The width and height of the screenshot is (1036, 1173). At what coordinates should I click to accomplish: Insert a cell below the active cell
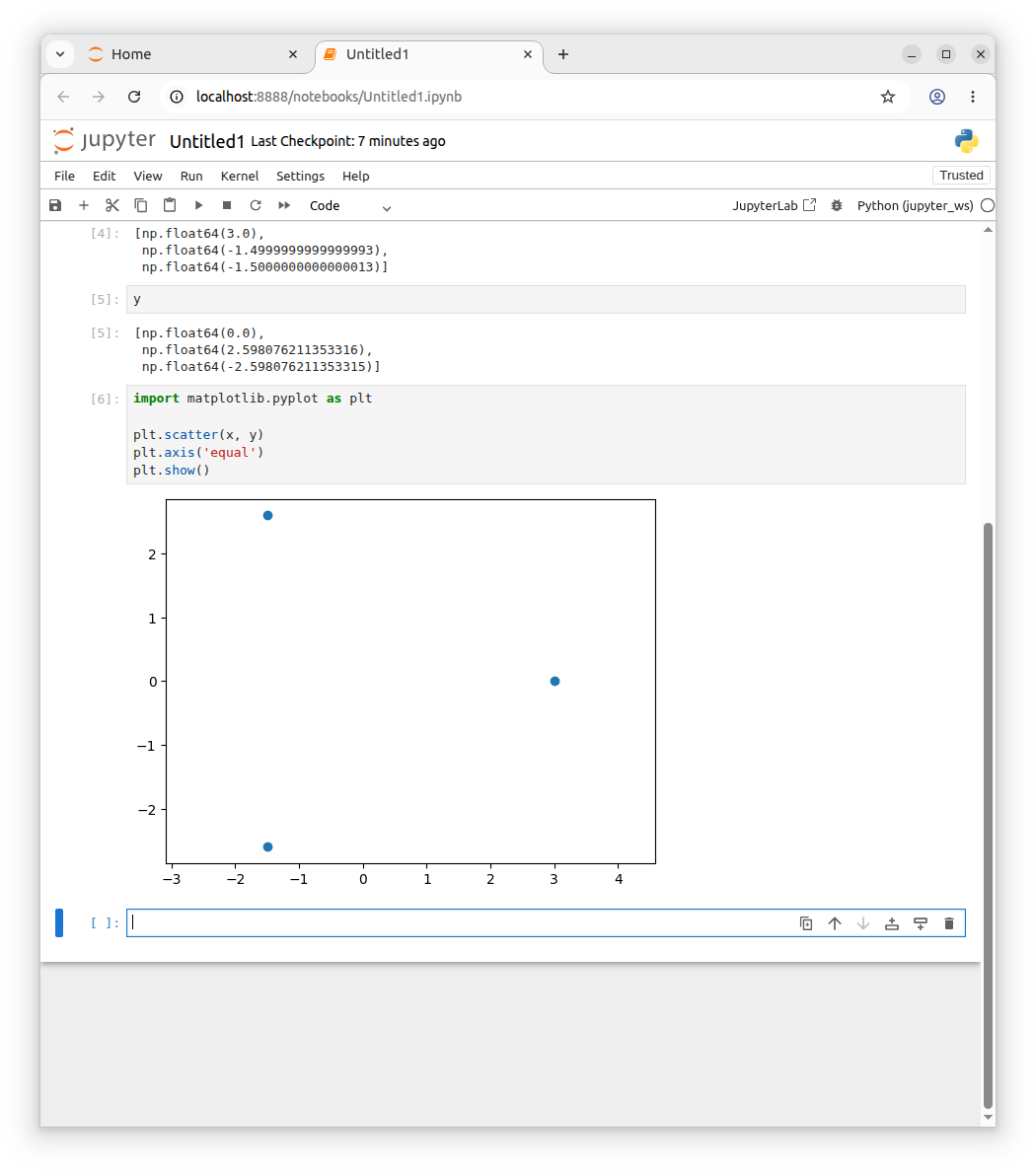tap(921, 923)
